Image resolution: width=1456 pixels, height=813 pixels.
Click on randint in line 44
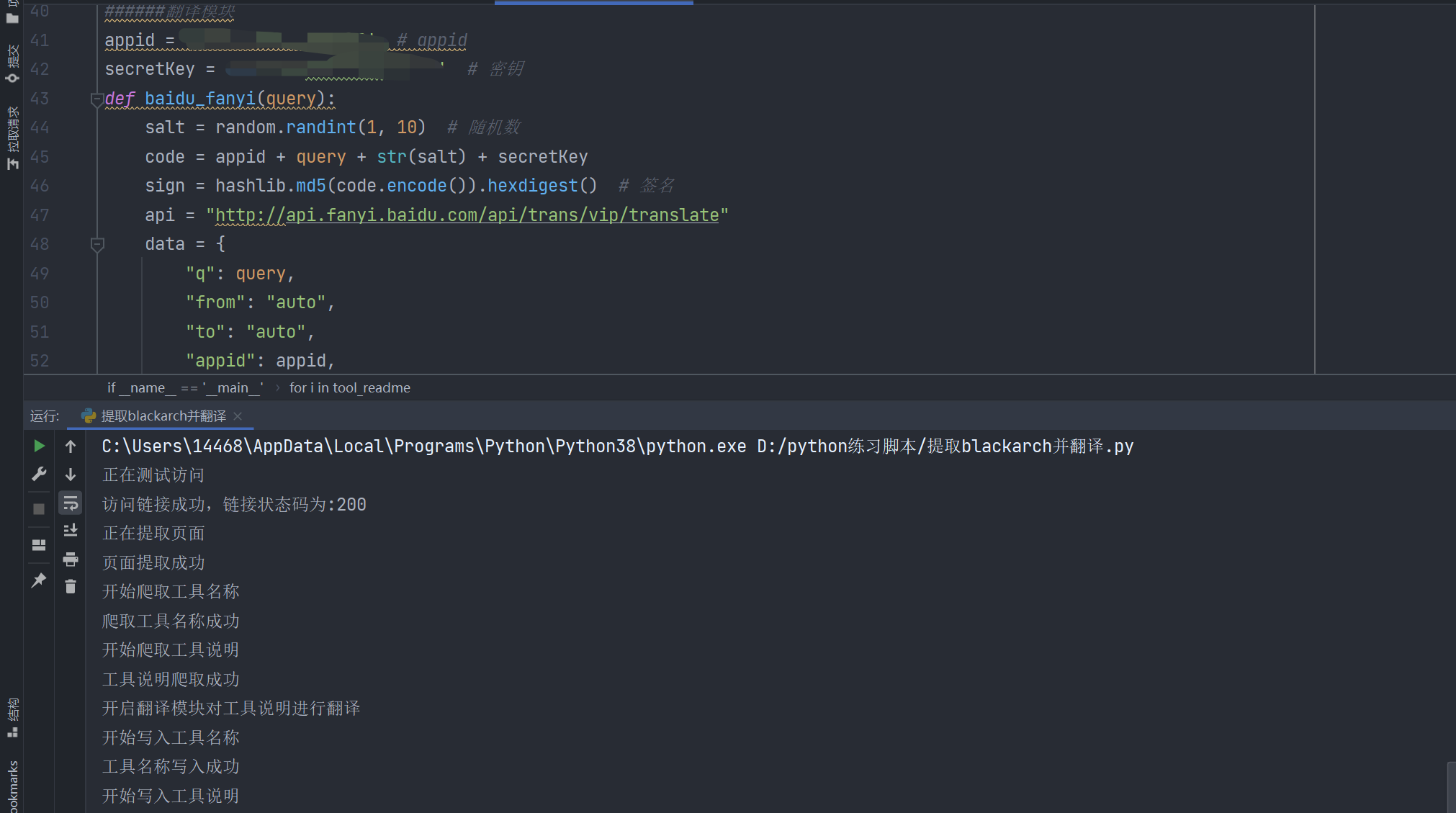(321, 127)
